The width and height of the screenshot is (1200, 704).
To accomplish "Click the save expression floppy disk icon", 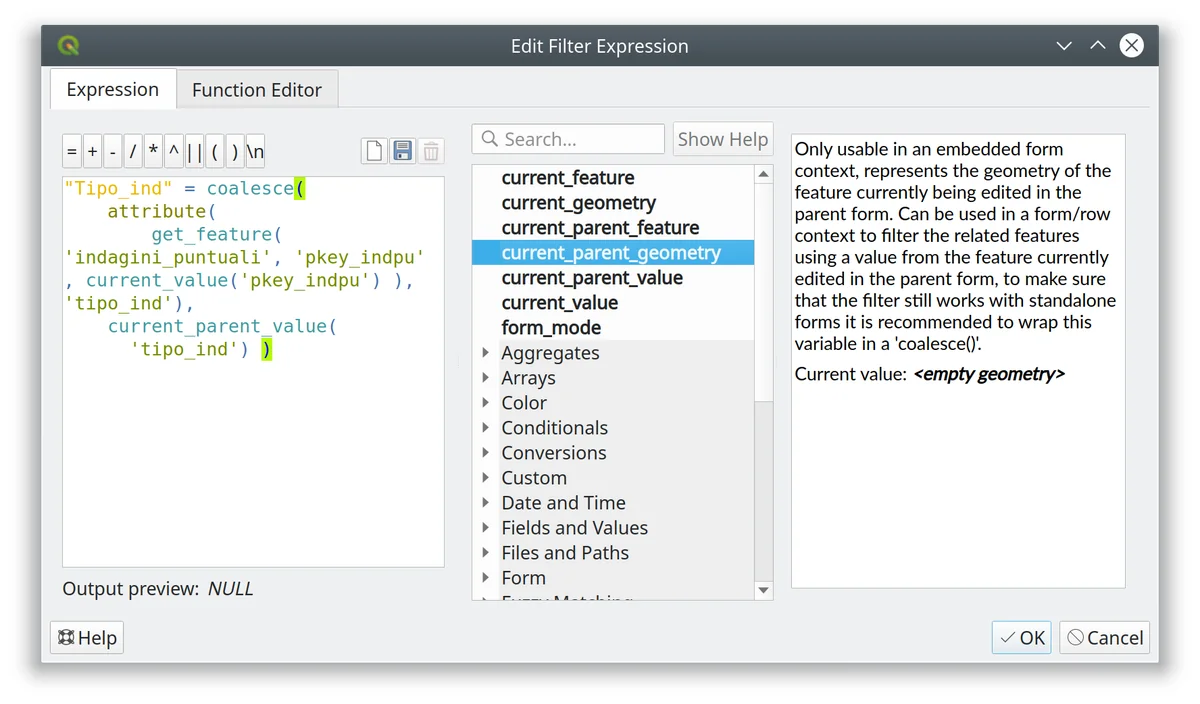I will click(402, 151).
